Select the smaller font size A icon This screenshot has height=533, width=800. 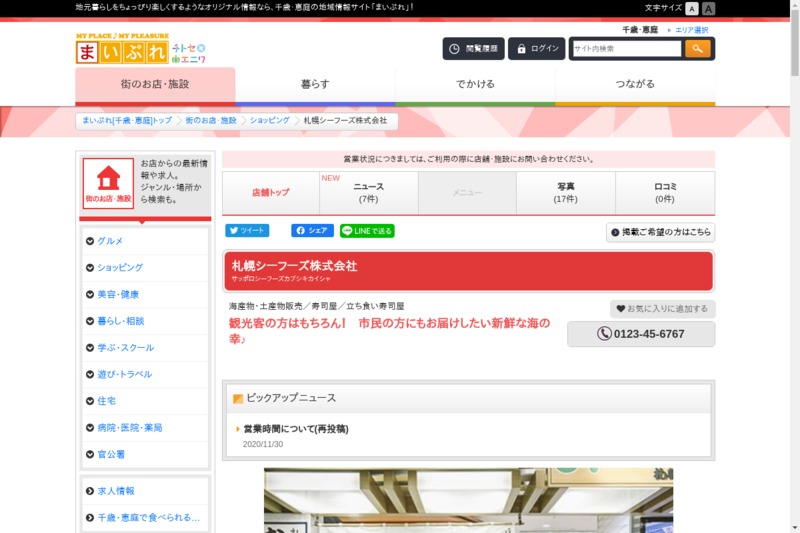(x=692, y=8)
